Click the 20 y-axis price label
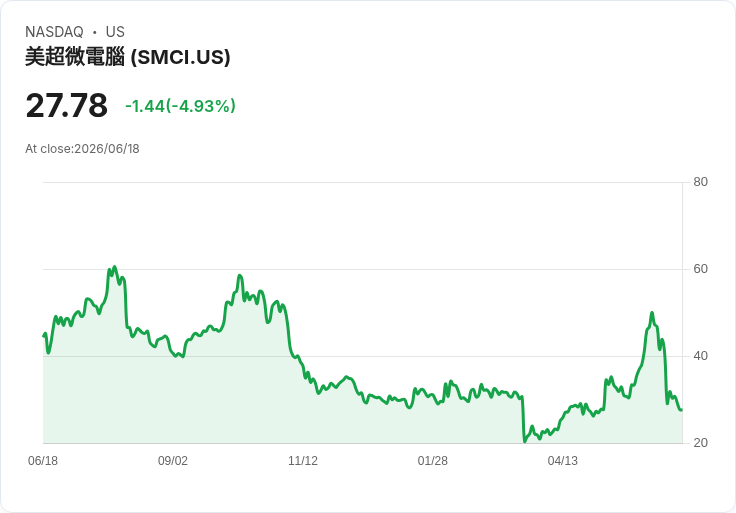 point(700,443)
